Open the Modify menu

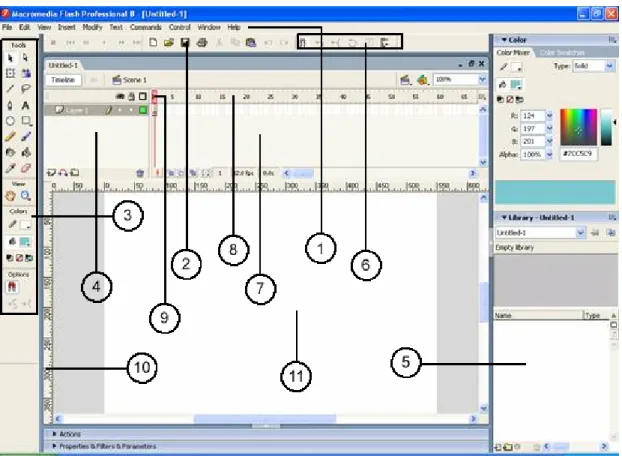pyautogui.click(x=92, y=27)
